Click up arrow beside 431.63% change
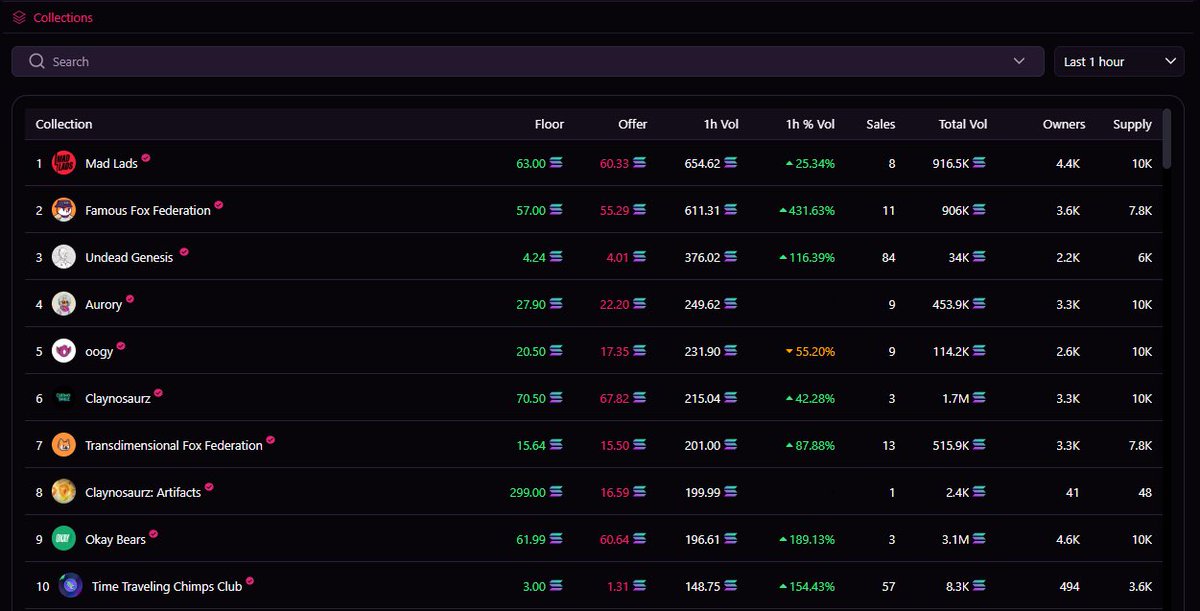The image size is (1200, 611). tap(783, 211)
